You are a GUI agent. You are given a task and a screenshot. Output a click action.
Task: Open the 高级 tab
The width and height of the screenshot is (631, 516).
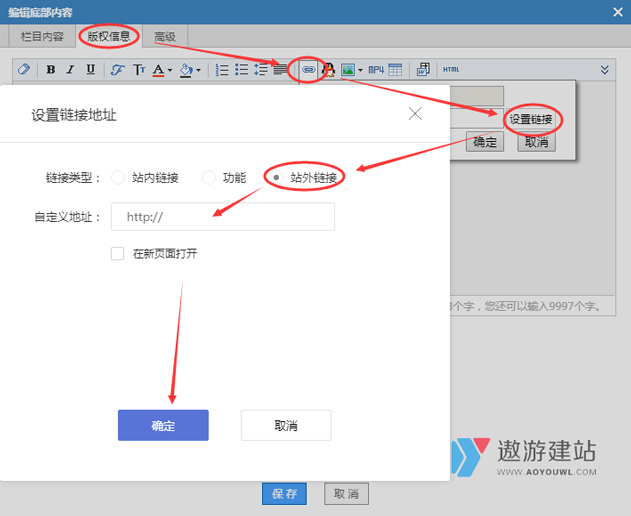(x=165, y=37)
